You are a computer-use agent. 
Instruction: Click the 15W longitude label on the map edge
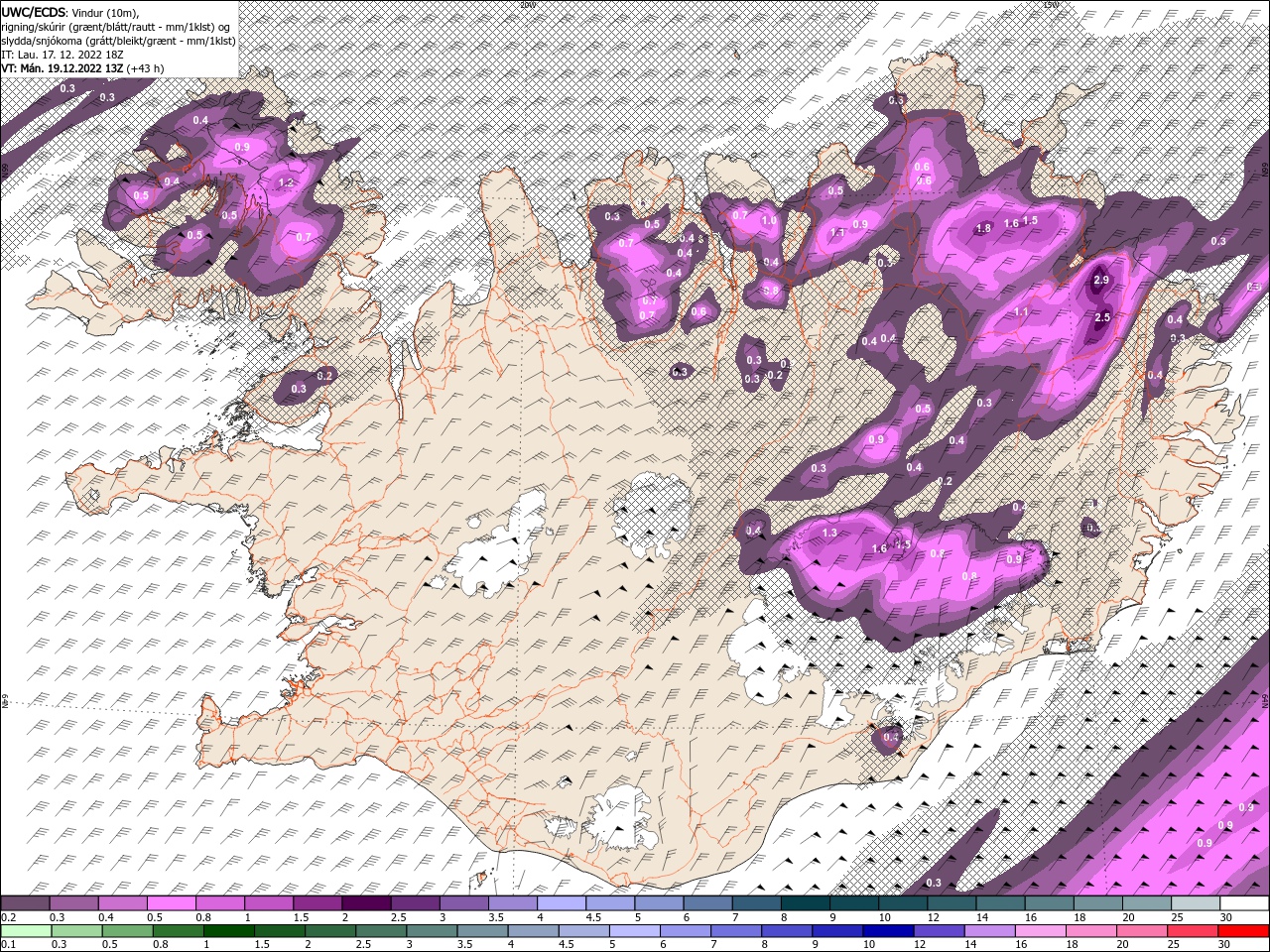(x=1052, y=4)
